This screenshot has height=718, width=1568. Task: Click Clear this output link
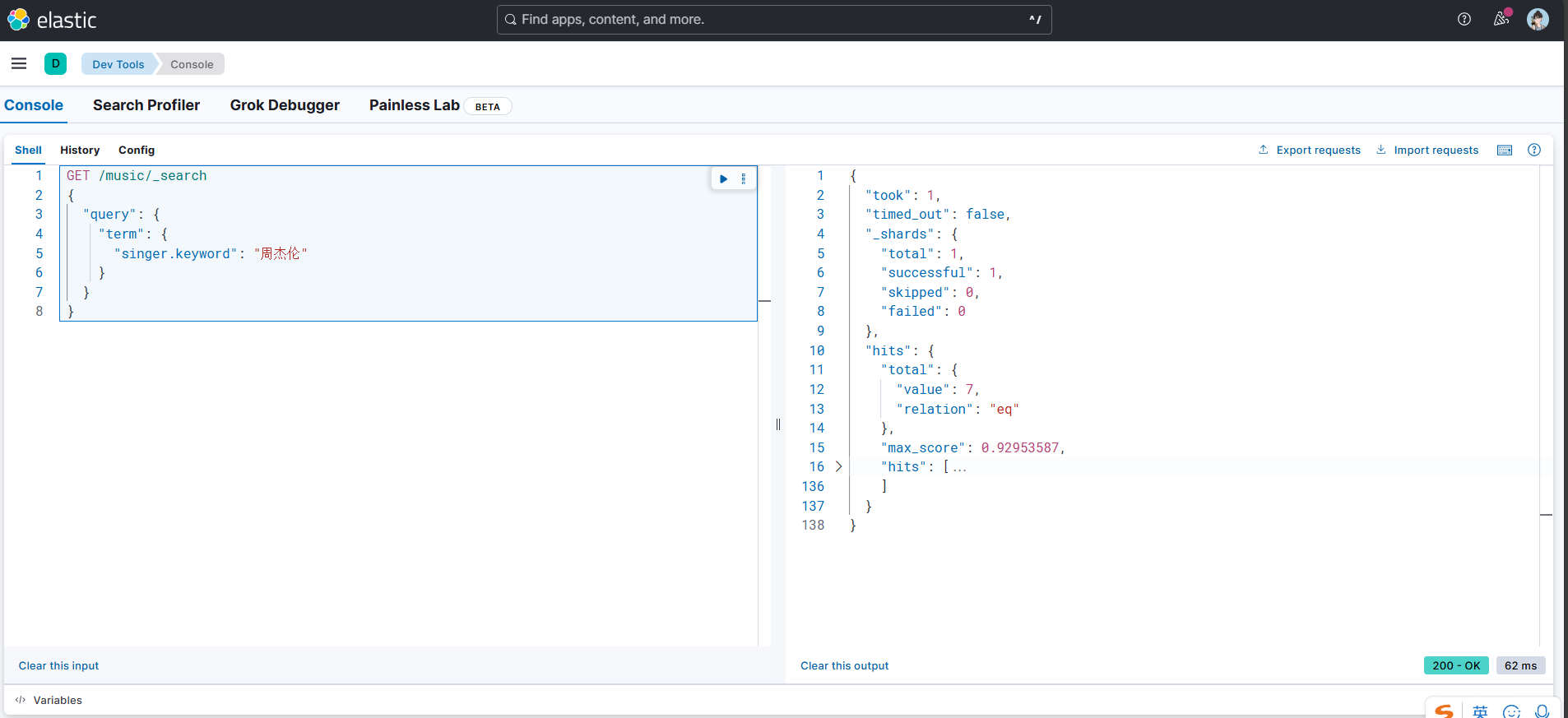844,665
